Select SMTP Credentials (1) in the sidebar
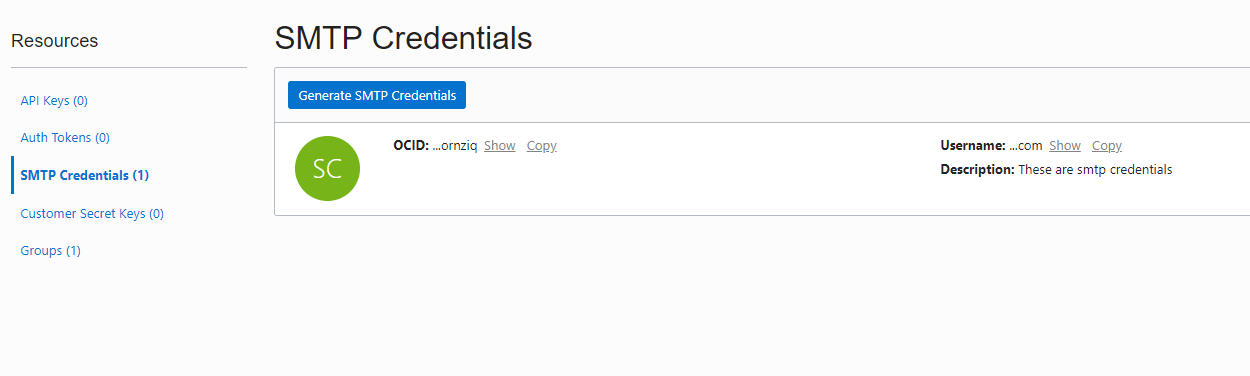Viewport: 1250px width, 376px height. click(x=85, y=175)
